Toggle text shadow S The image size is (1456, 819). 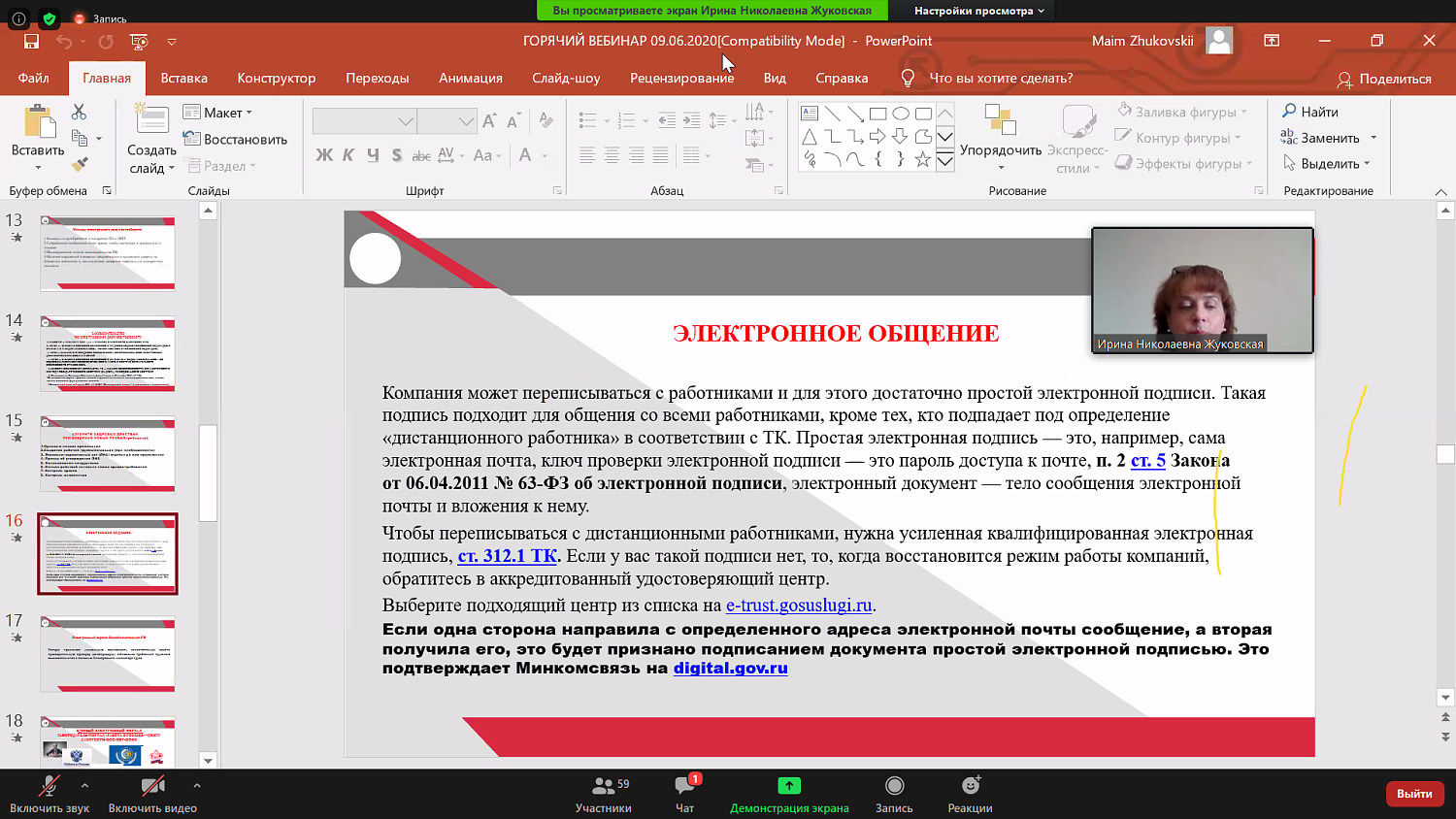397,155
